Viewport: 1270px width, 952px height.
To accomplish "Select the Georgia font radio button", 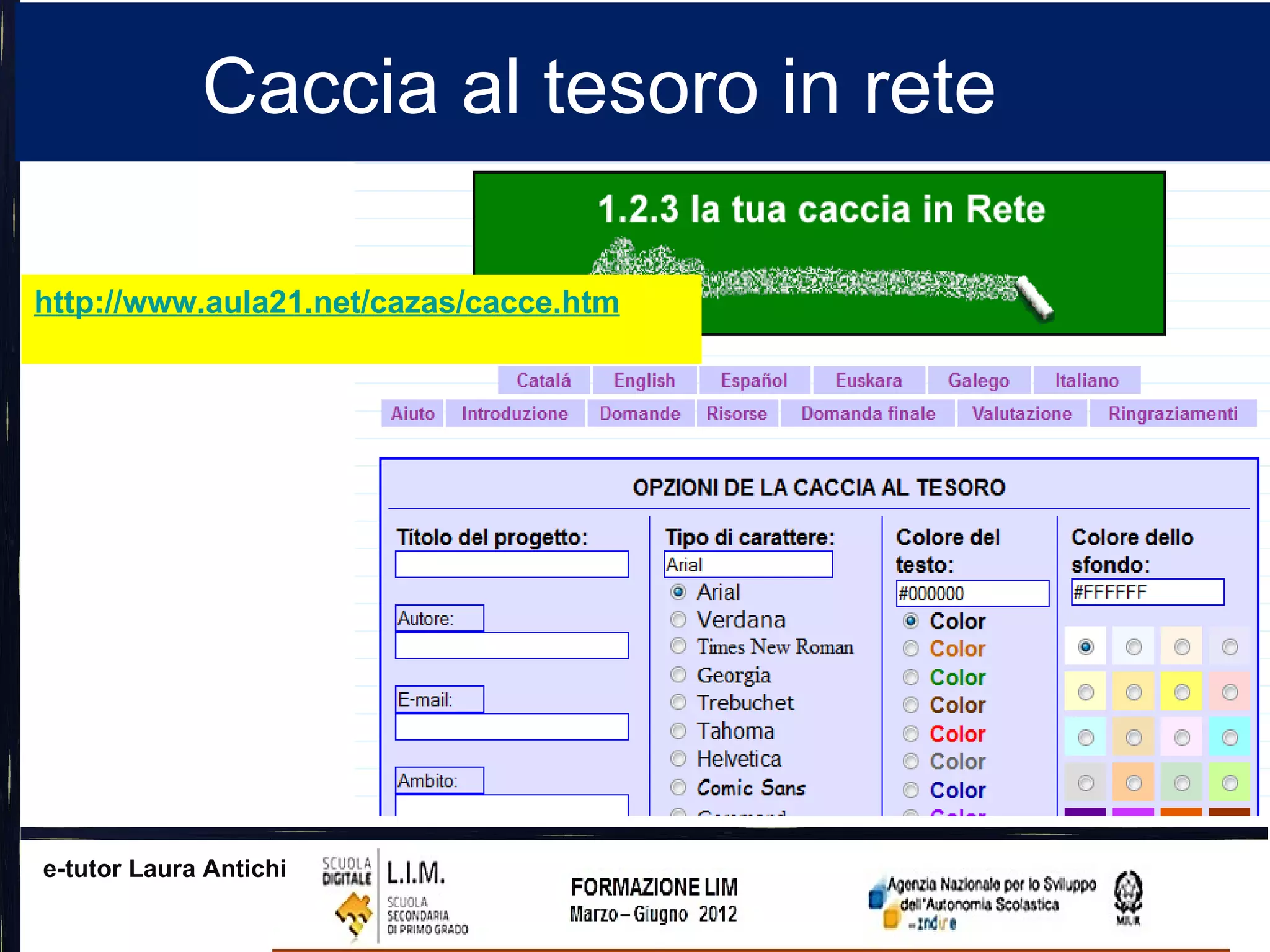I will click(678, 674).
